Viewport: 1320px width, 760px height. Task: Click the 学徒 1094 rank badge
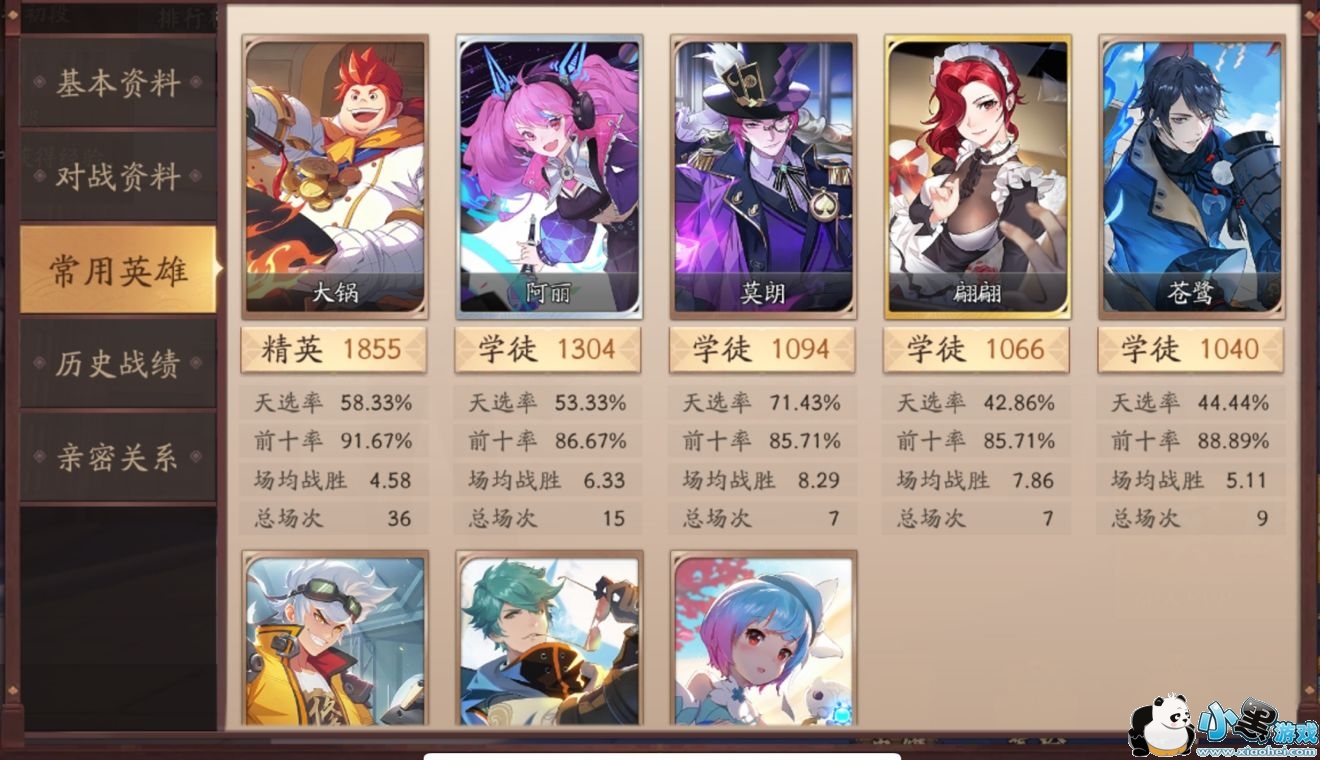pos(762,349)
